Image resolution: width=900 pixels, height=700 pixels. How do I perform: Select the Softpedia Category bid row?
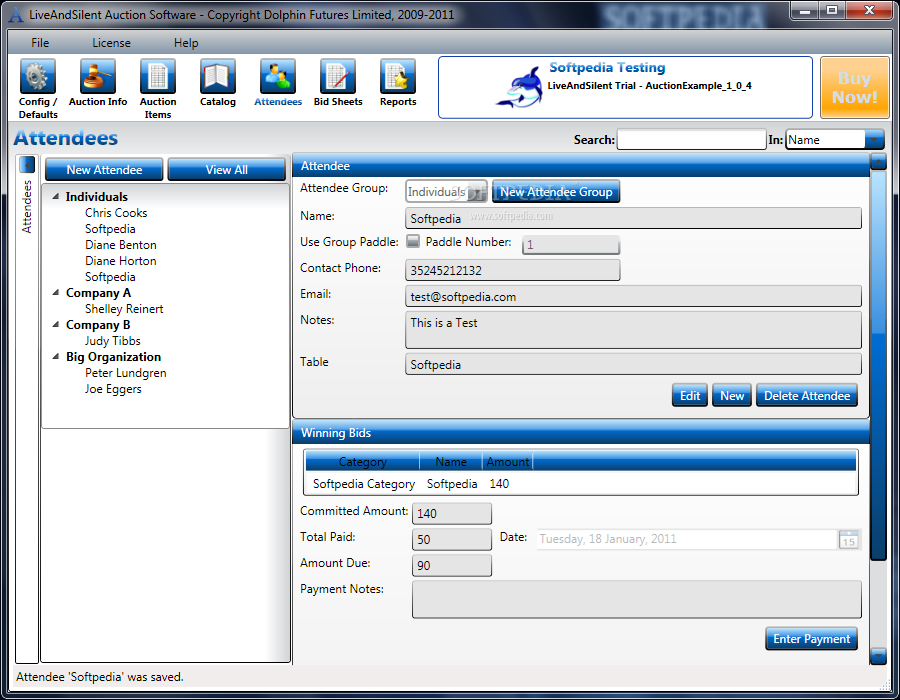click(x=580, y=484)
